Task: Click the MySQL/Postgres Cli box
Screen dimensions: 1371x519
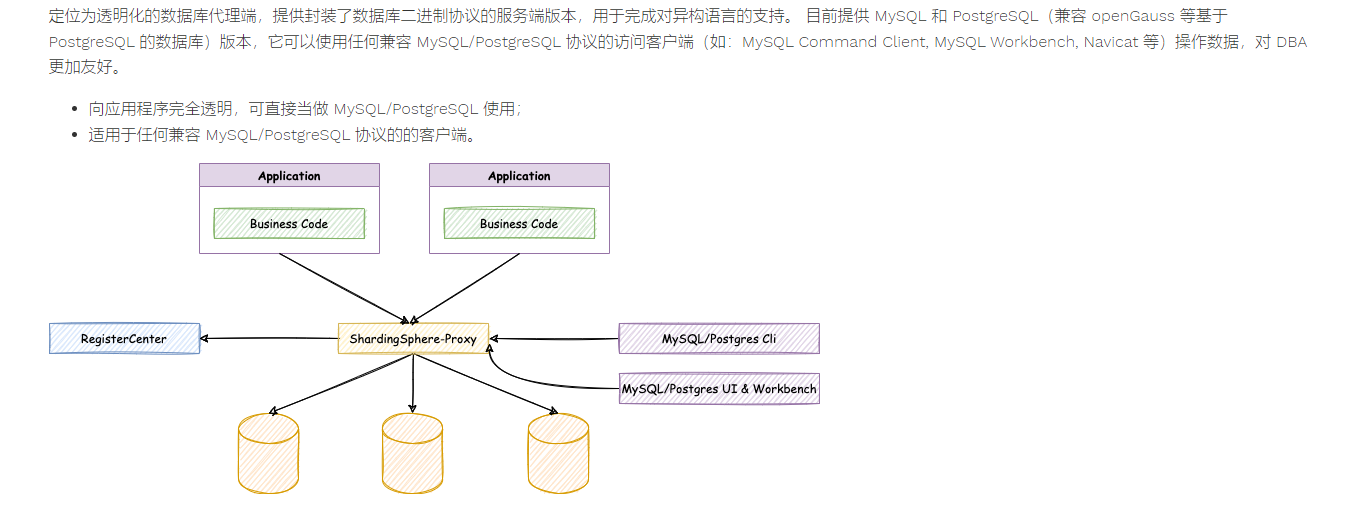Action: [x=719, y=339]
